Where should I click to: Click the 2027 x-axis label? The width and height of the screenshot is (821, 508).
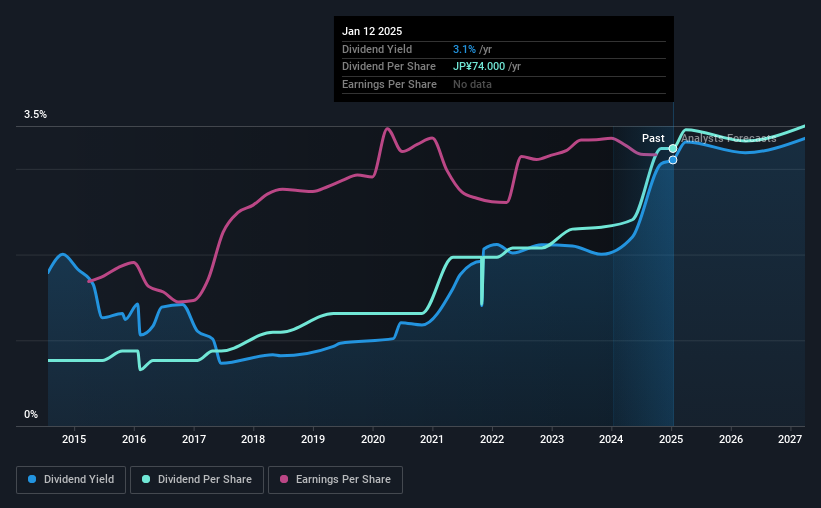[x=790, y=439]
